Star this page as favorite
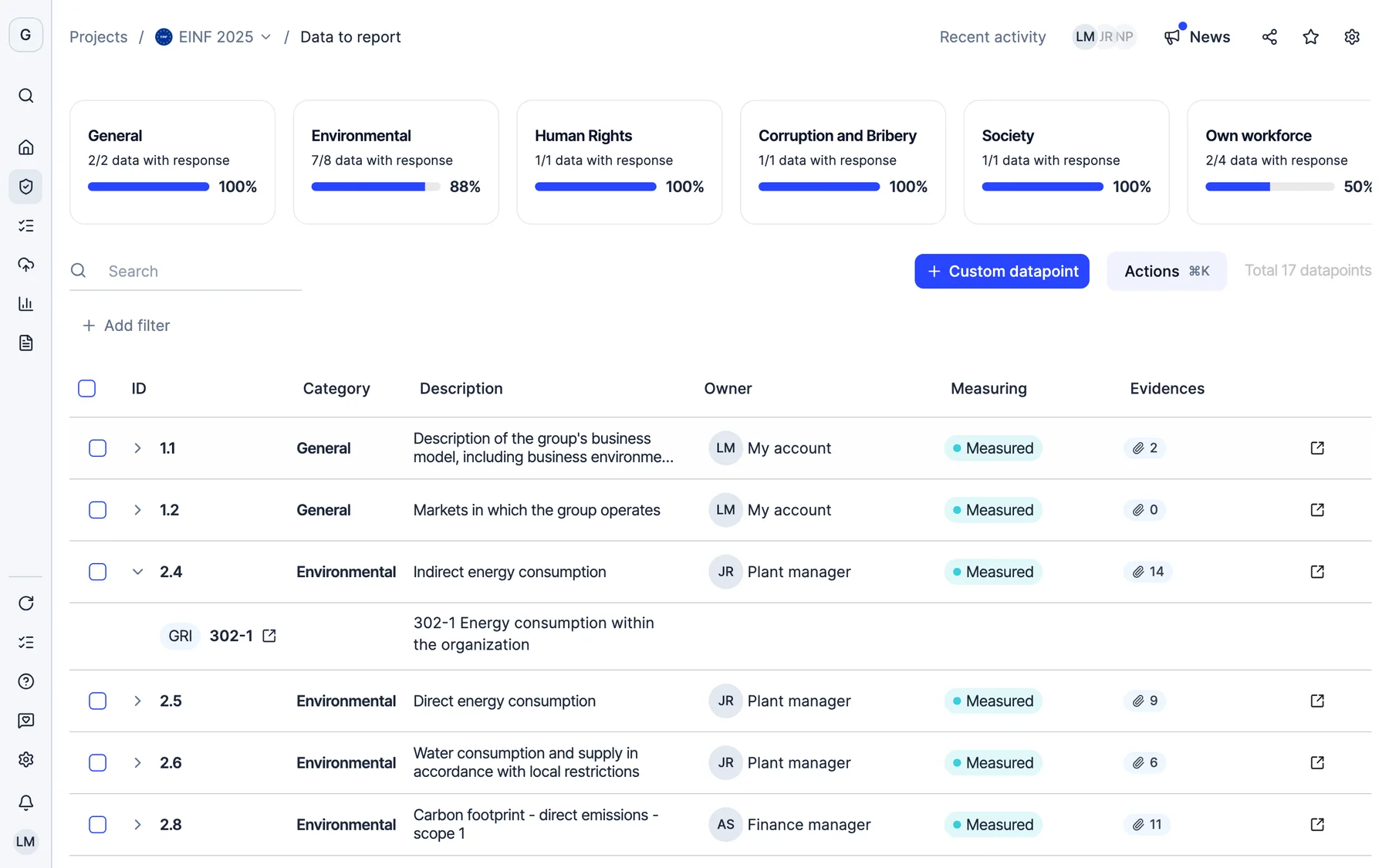Image resolution: width=1389 pixels, height=868 pixels. 1310,37
